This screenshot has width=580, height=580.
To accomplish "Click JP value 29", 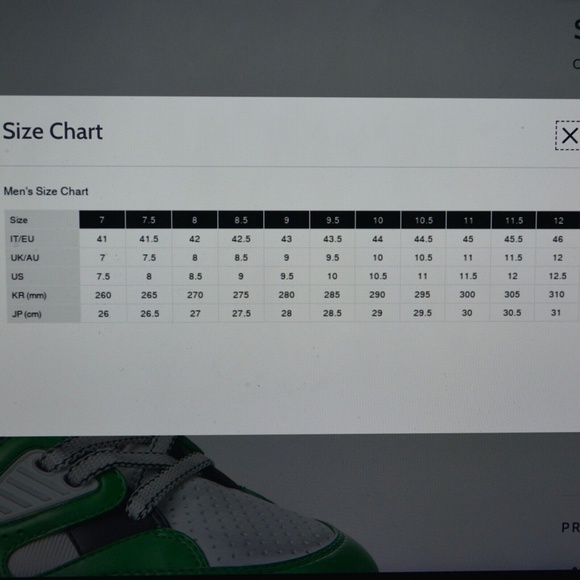I will click(377, 313).
